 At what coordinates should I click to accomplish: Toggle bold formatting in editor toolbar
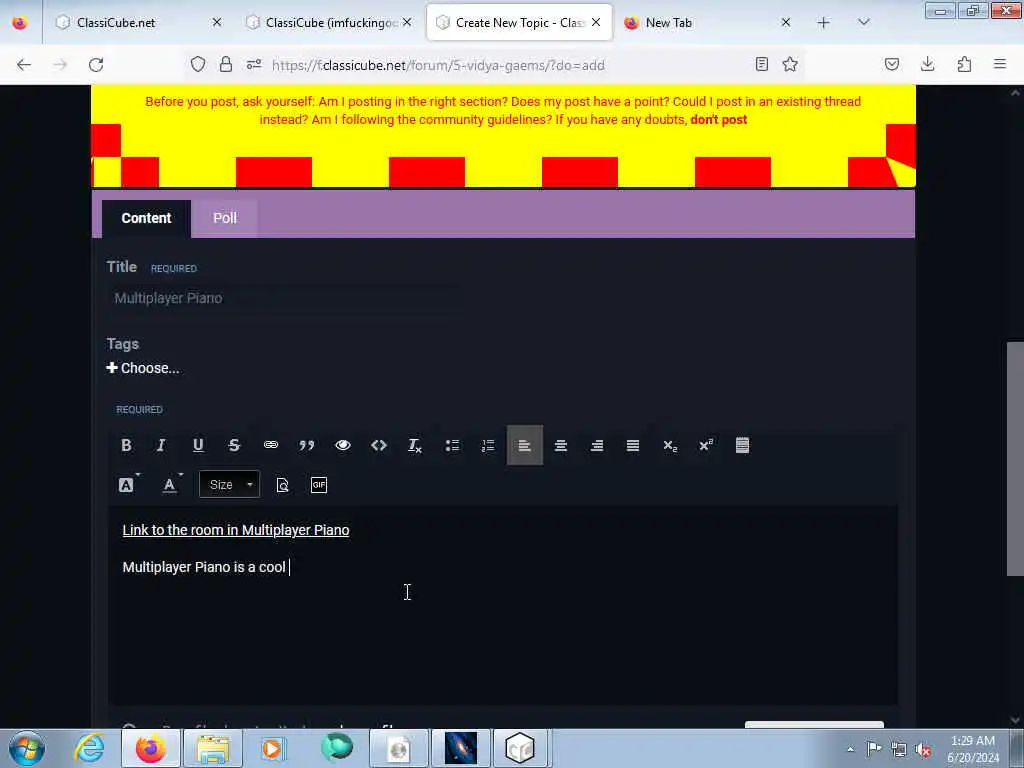coord(126,445)
